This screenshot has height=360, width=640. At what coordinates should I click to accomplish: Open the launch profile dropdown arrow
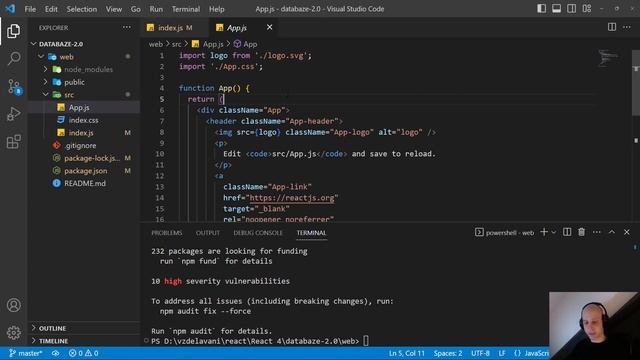tap(553, 232)
